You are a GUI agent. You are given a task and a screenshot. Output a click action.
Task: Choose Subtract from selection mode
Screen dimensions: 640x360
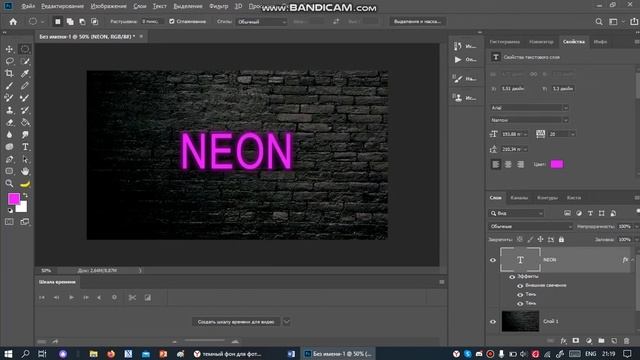pyautogui.click(x=82, y=22)
